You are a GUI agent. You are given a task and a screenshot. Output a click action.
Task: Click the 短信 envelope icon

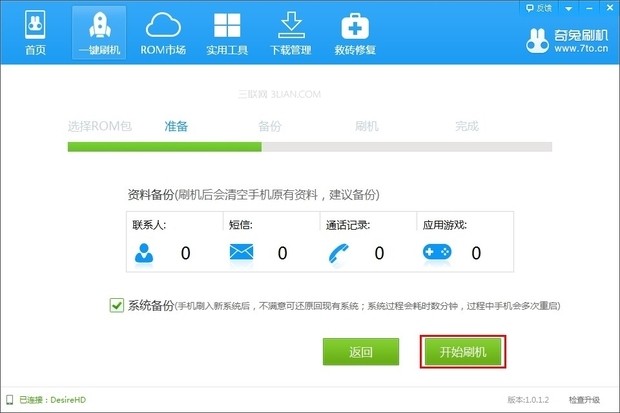click(x=241, y=252)
